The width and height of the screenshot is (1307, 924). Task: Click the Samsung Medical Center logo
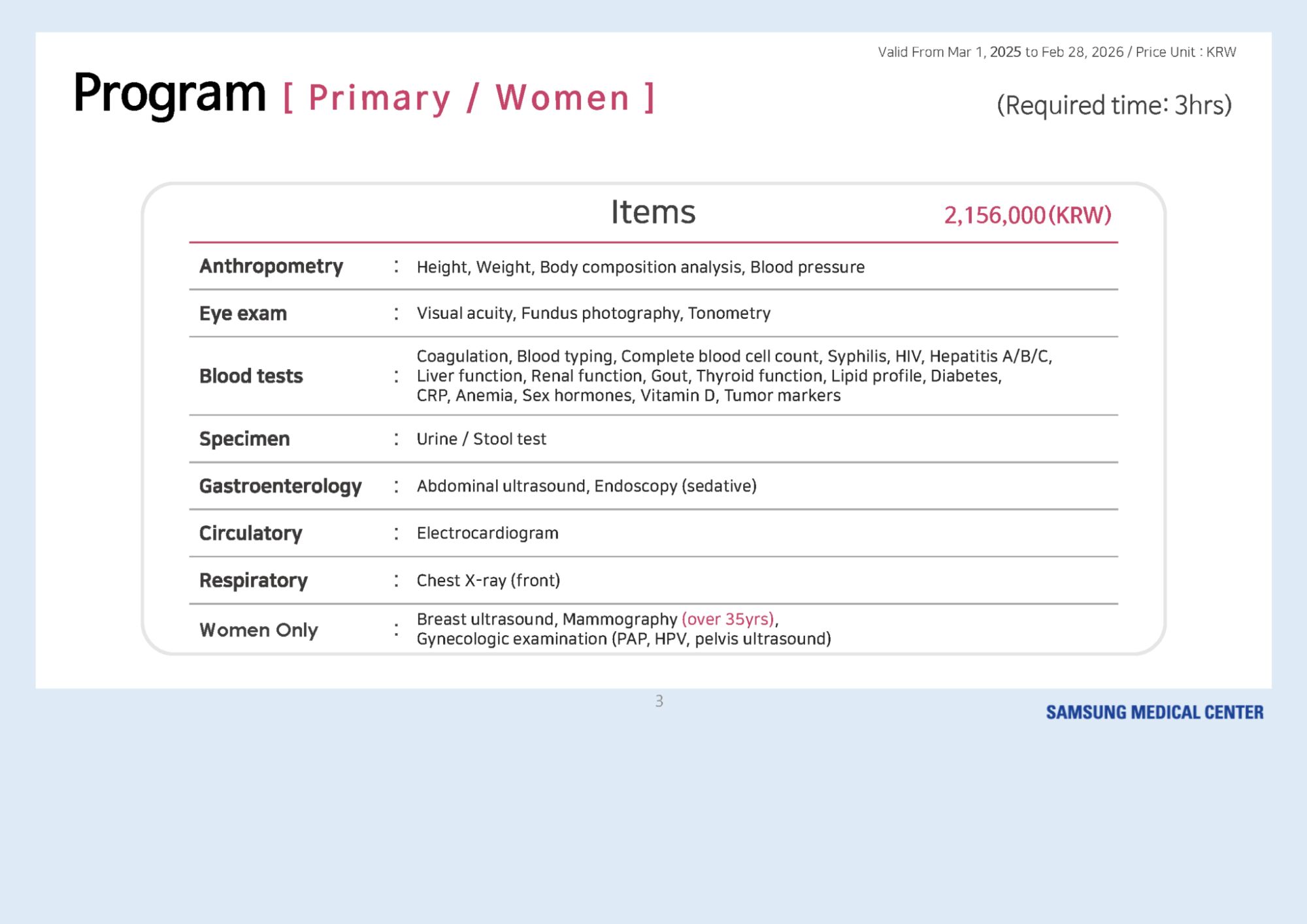click(x=1154, y=712)
